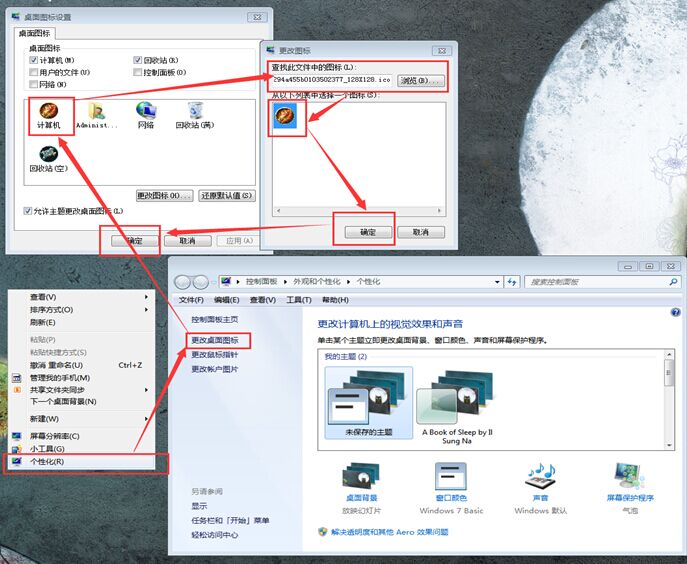The image size is (687, 564).
Task: Click the refresh button beside address bar
Action: (511, 282)
